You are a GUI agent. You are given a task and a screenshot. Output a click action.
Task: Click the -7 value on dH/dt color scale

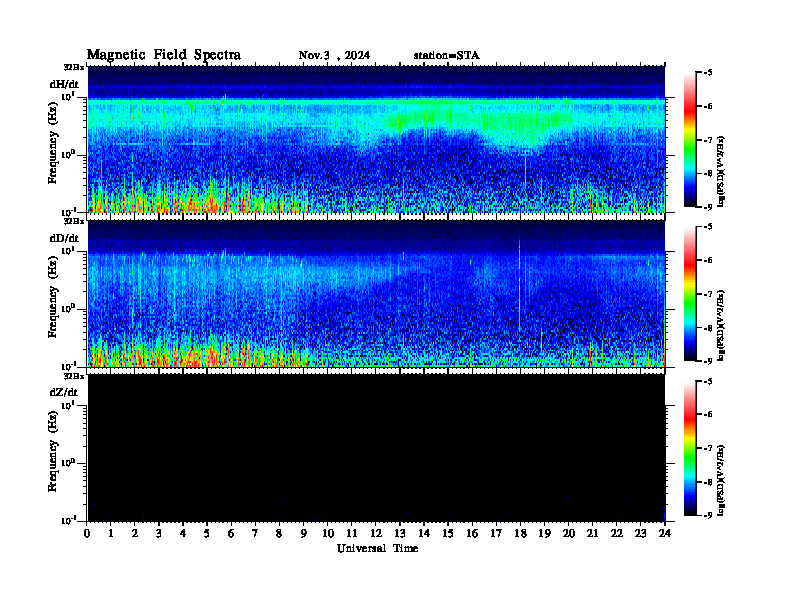point(708,140)
